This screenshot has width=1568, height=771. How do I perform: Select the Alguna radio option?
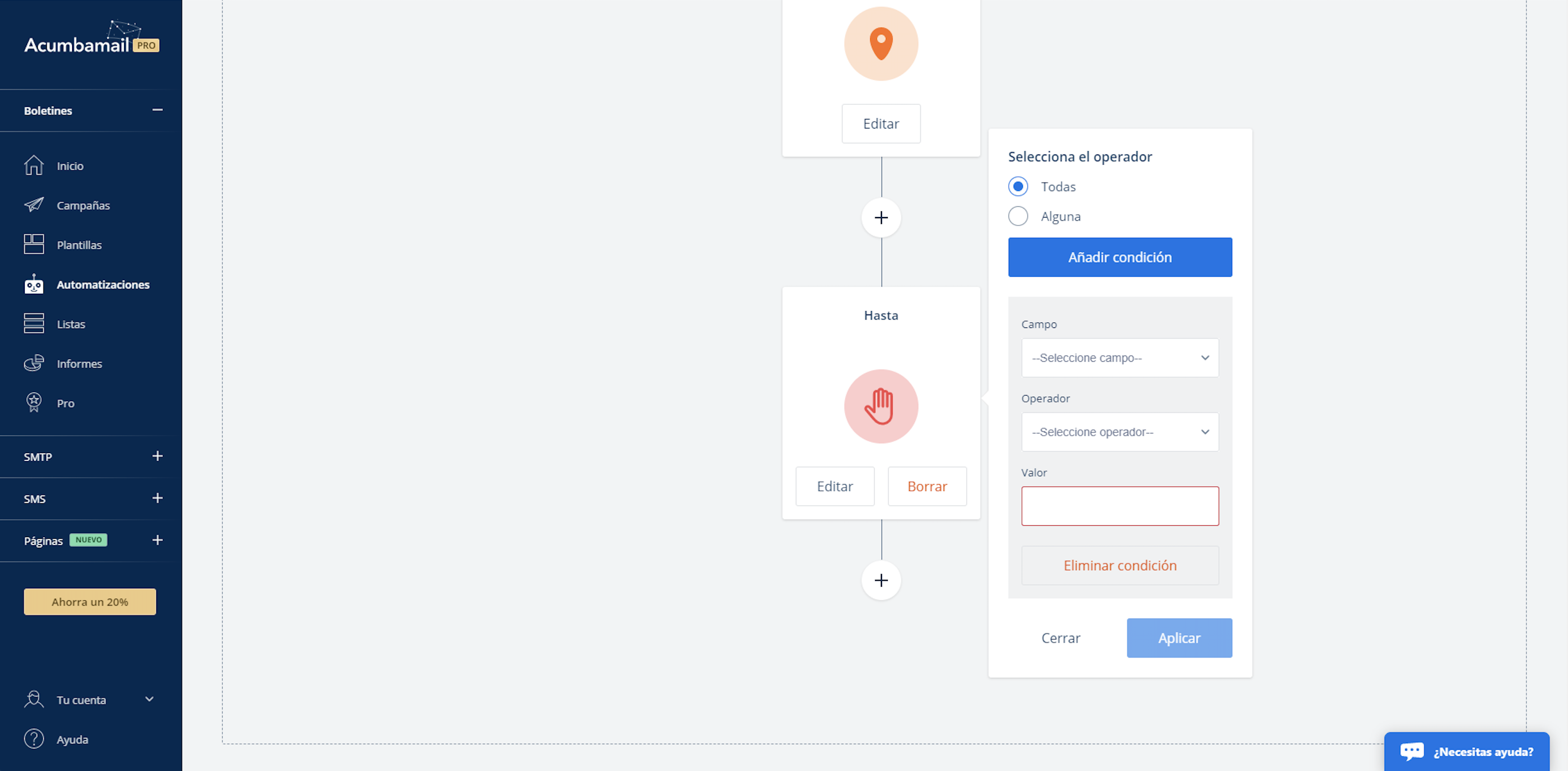(x=1018, y=216)
